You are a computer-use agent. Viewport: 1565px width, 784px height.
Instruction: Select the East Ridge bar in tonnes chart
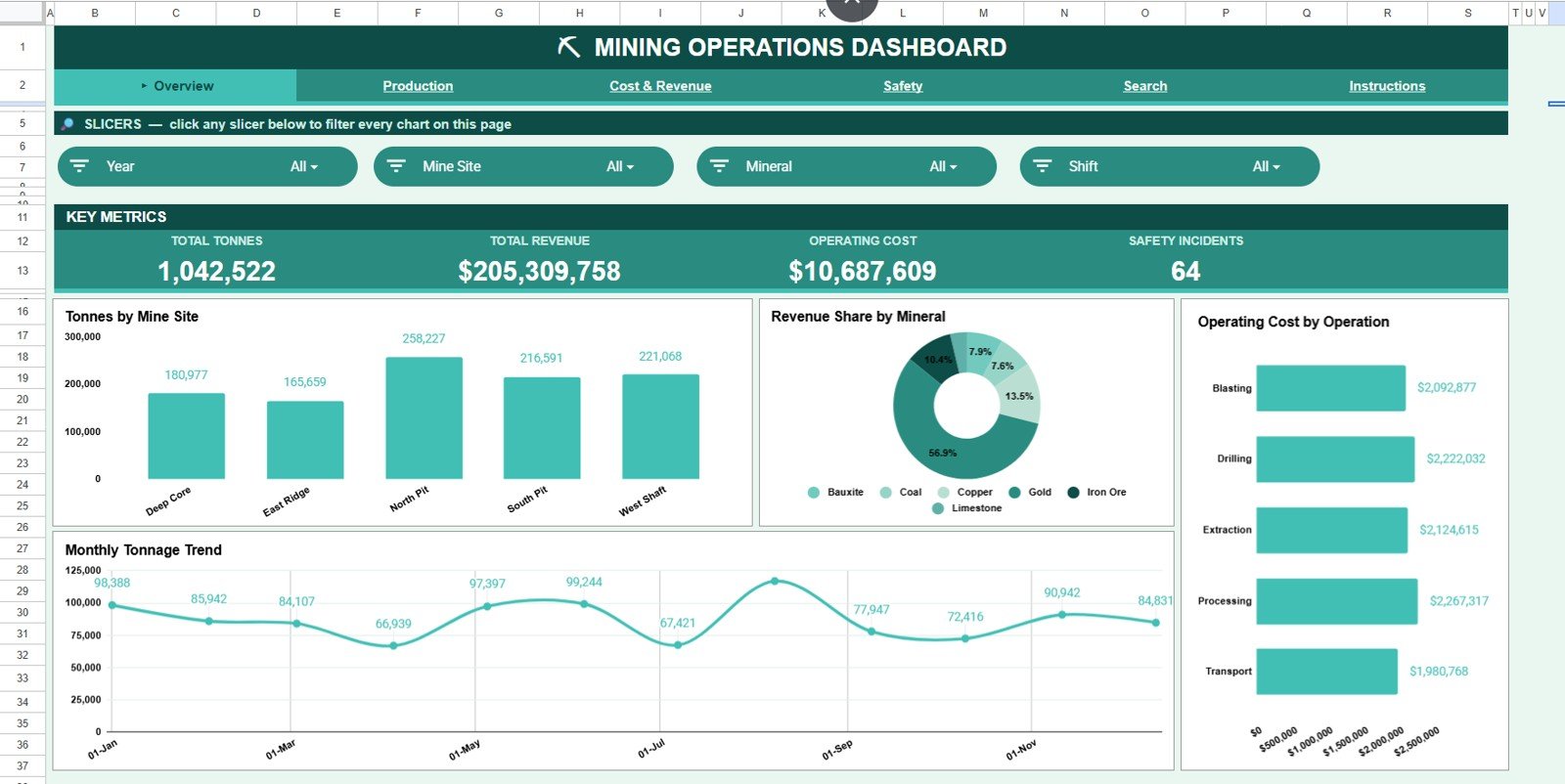(305, 440)
